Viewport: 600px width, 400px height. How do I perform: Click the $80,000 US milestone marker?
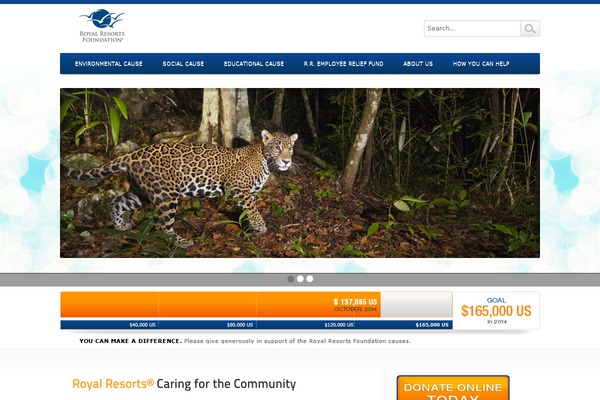[240, 325]
